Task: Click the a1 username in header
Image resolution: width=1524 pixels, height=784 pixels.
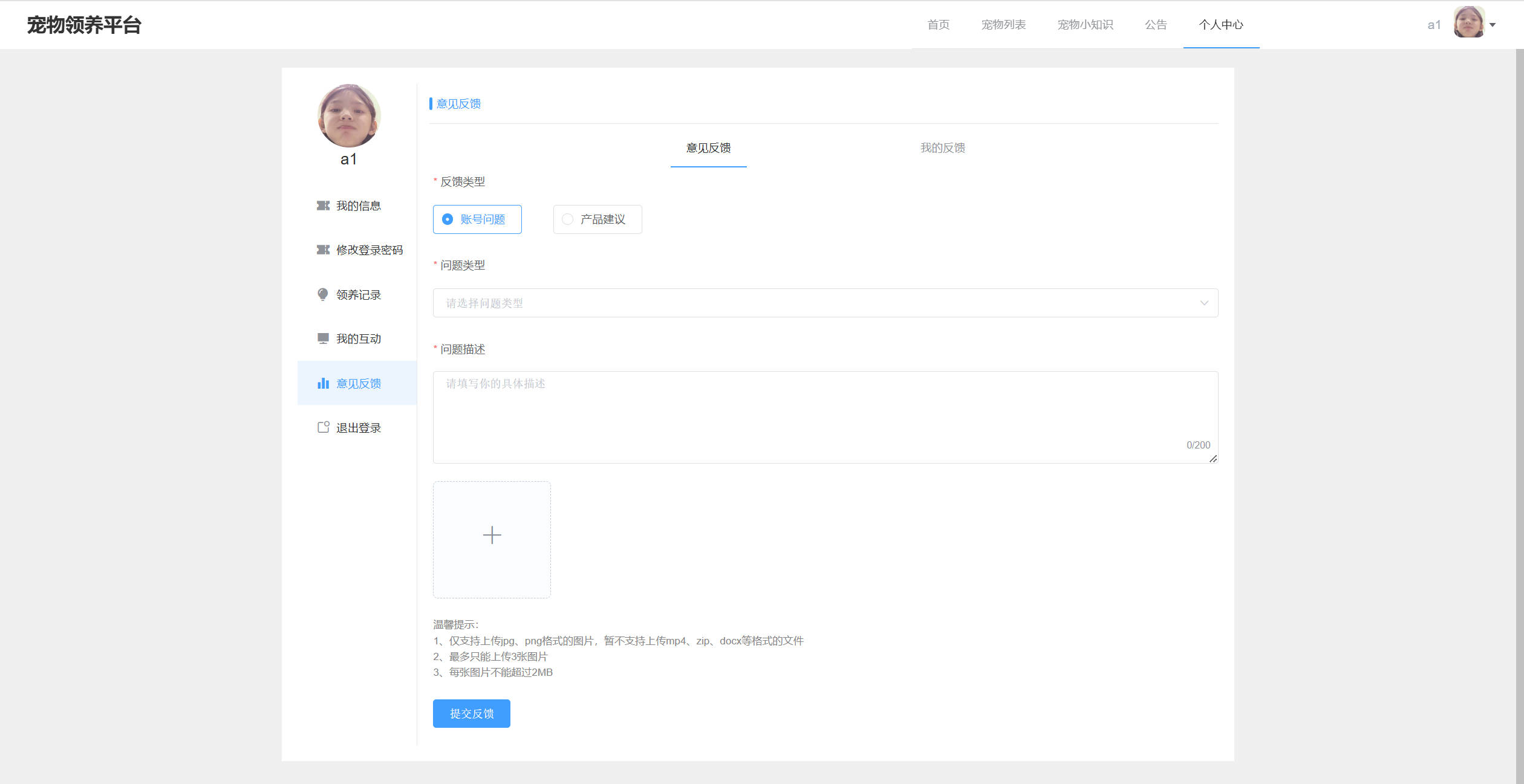Action: pyautogui.click(x=1434, y=25)
